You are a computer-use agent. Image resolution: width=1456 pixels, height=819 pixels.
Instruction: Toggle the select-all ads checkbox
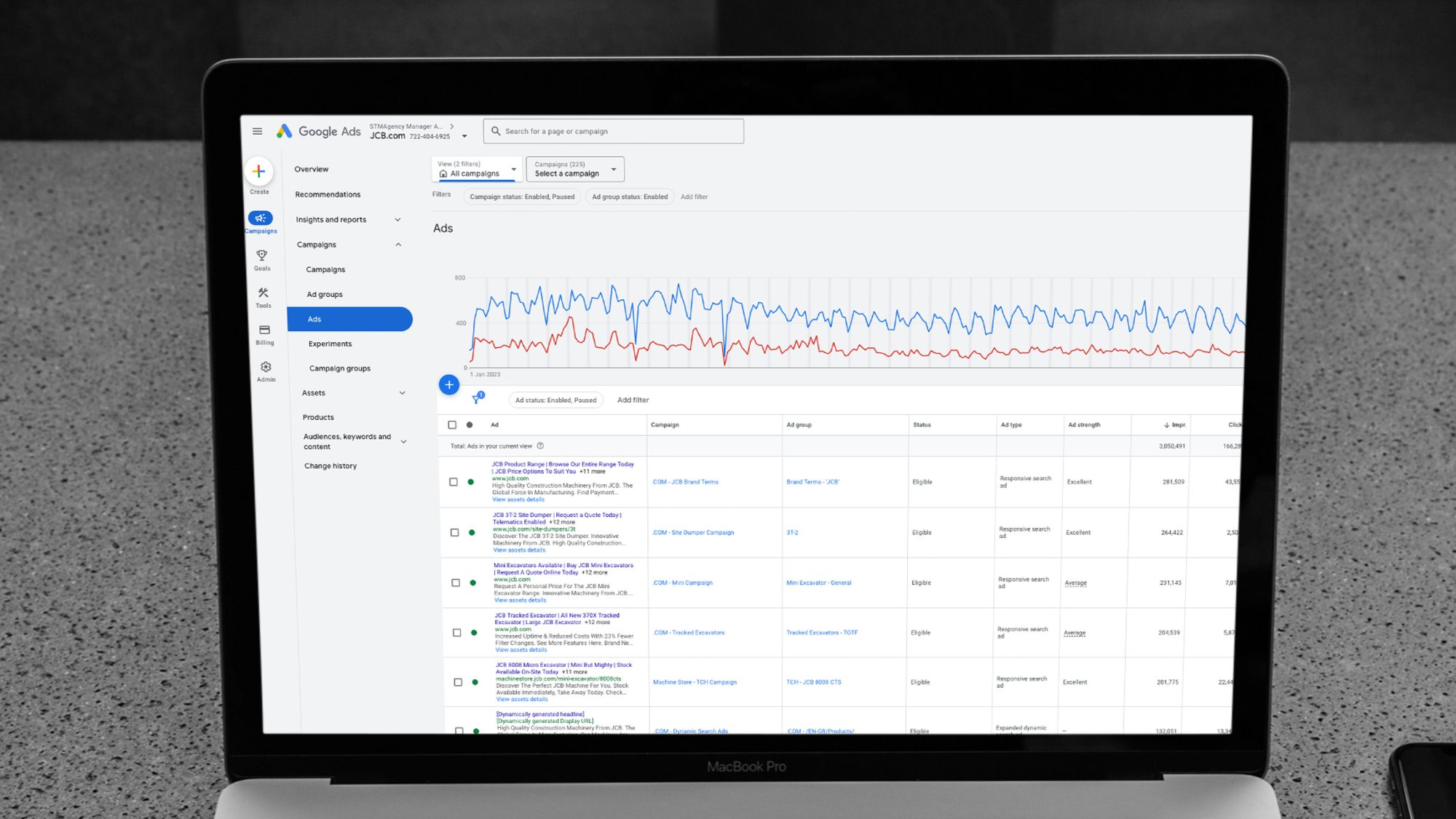coord(452,424)
